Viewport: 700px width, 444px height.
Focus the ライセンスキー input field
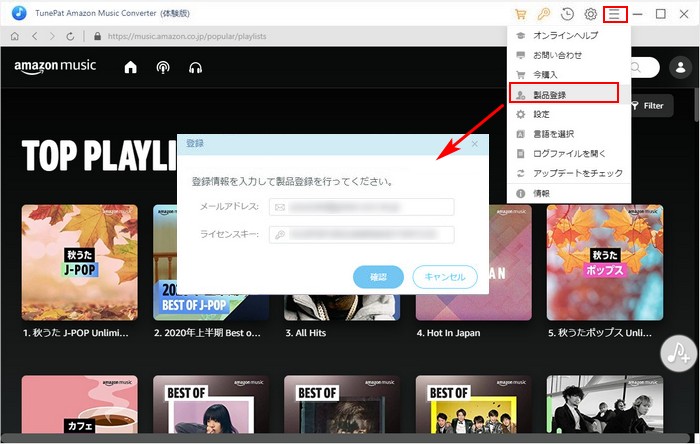tap(362, 235)
